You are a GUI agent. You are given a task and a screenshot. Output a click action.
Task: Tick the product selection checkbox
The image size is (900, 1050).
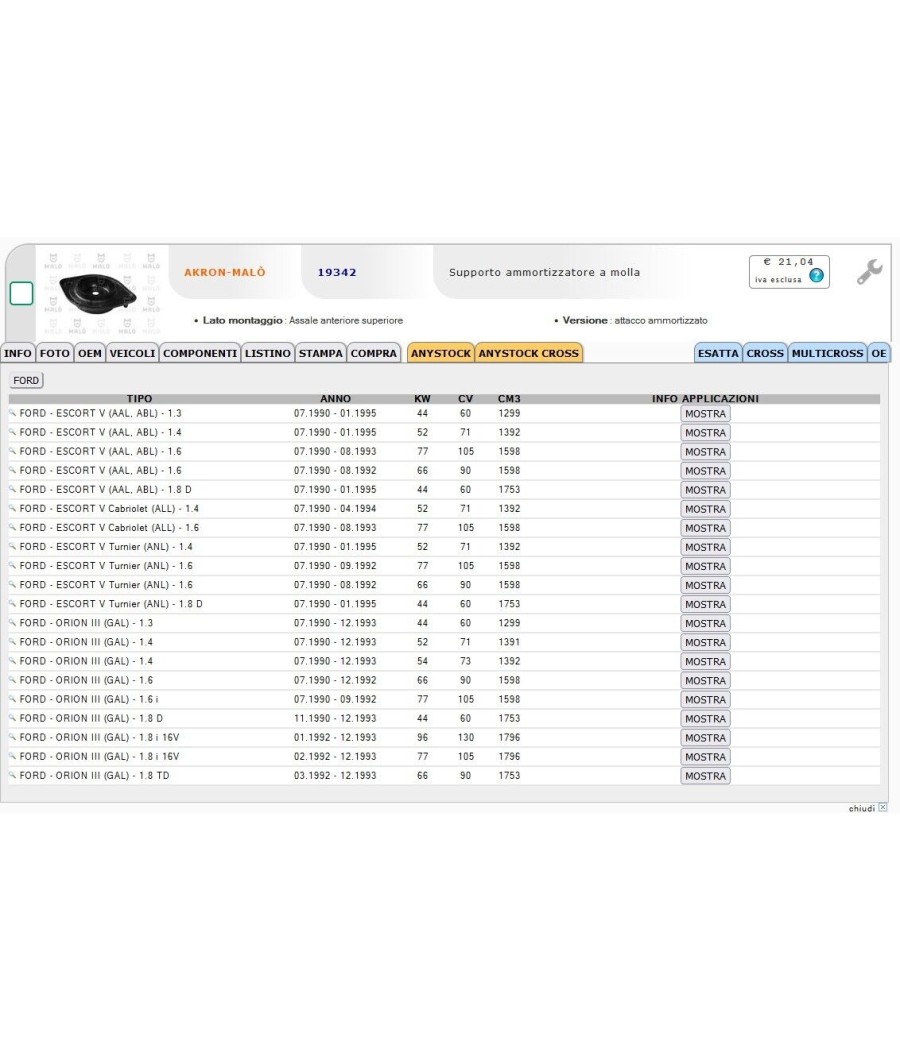point(21,293)
